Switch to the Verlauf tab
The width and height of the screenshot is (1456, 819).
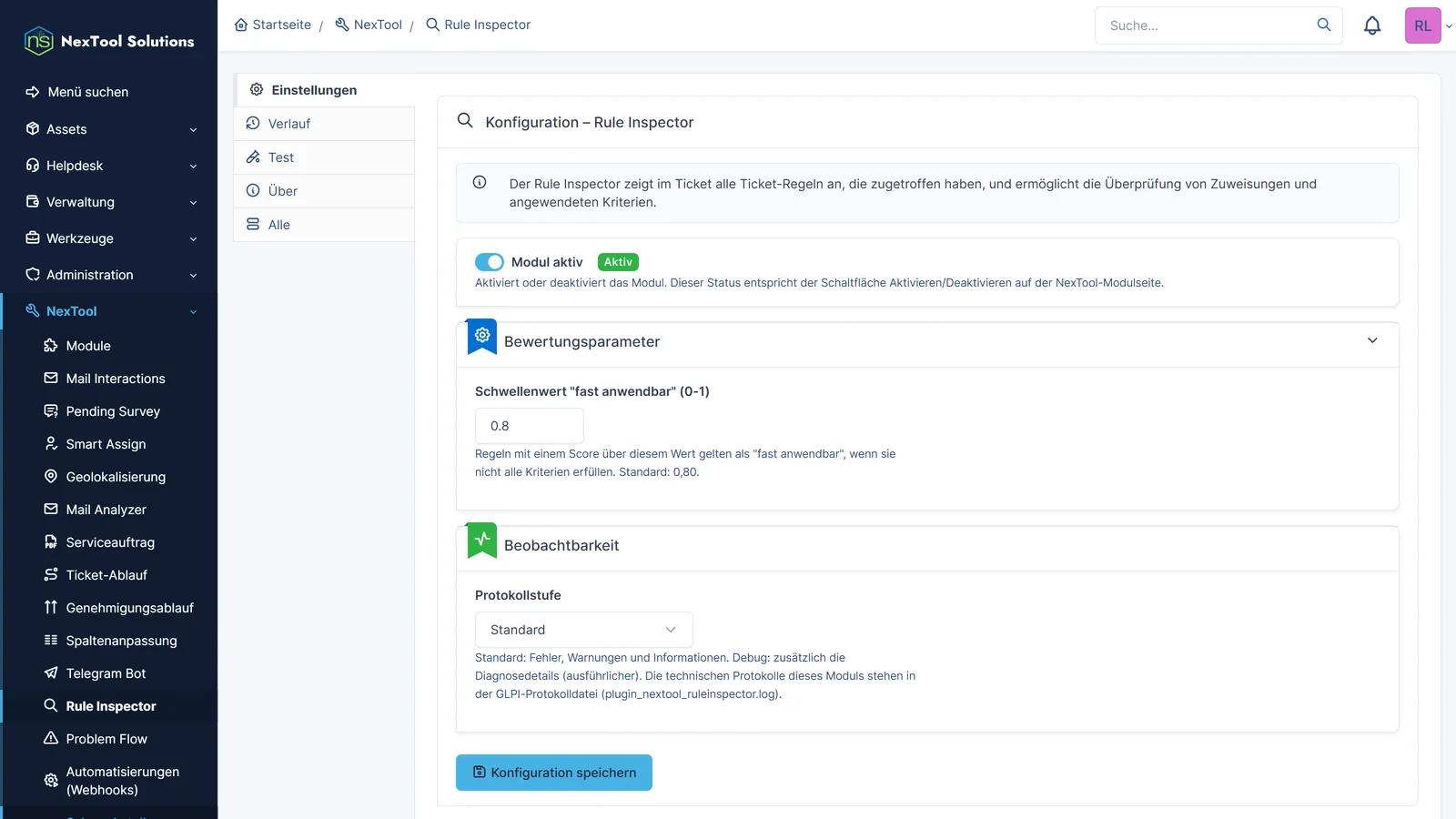pyautogui.click(x=324, y=124)
